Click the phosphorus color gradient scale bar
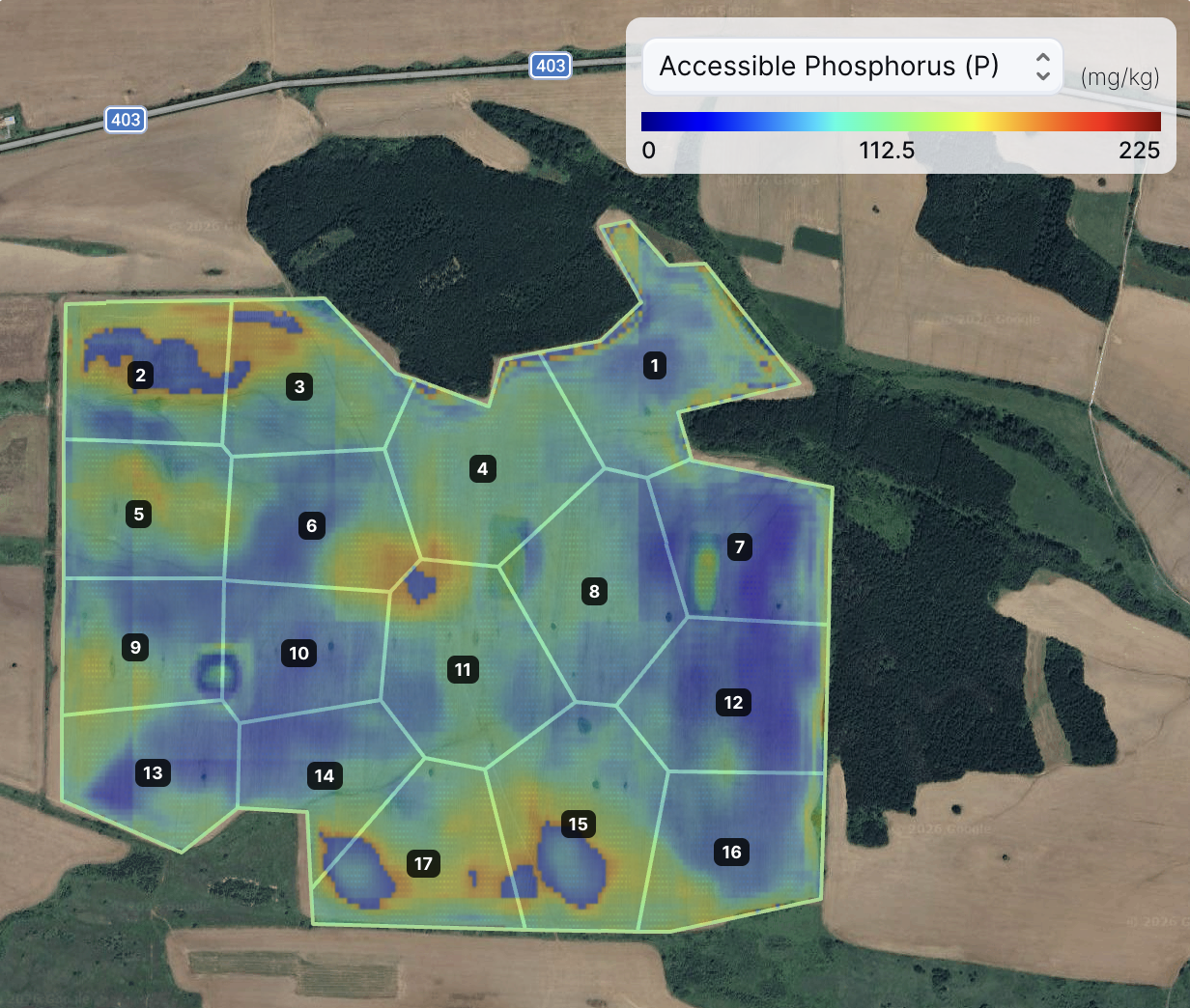1190x1008 pixels. [x=901, y=122]
